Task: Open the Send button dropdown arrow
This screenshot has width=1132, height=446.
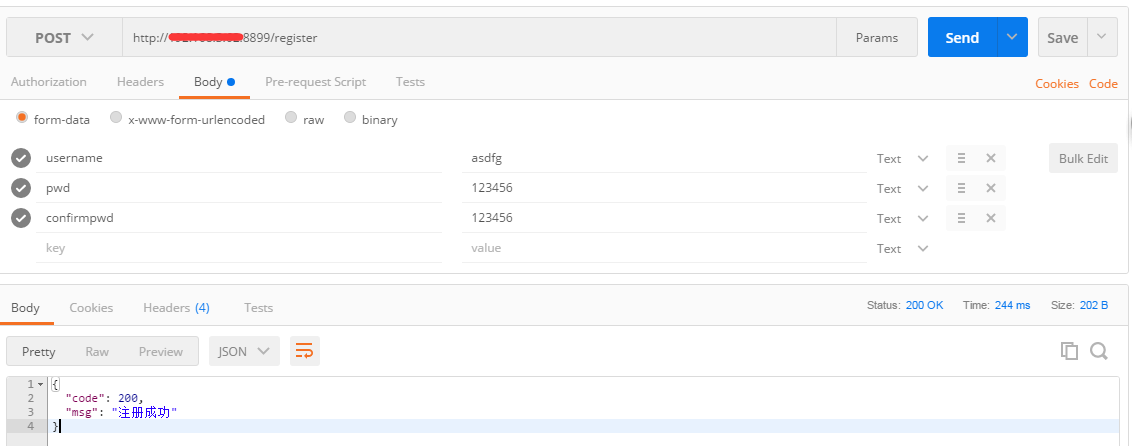Action: pos(1013,38)
